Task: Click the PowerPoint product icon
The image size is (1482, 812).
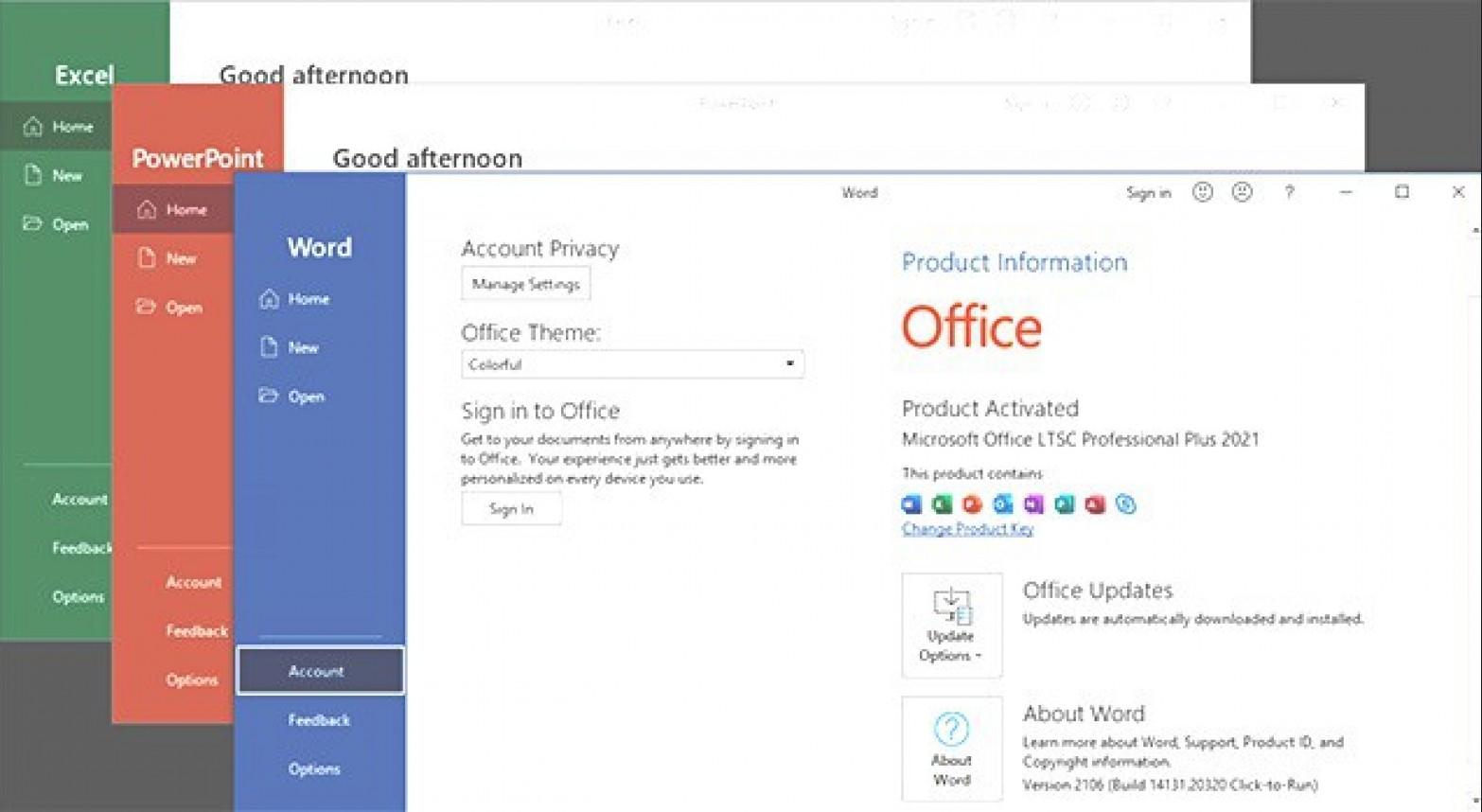Action: tap(972, 504)
